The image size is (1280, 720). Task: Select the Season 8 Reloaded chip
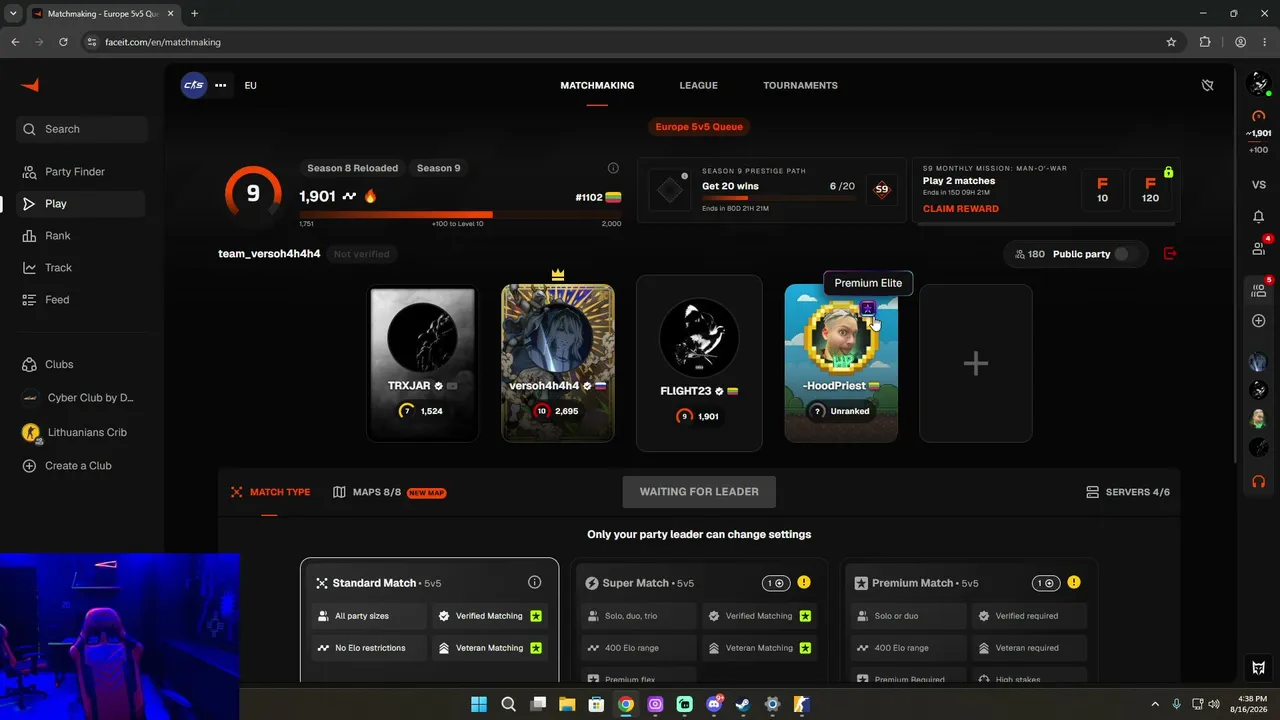pos(352,168)
